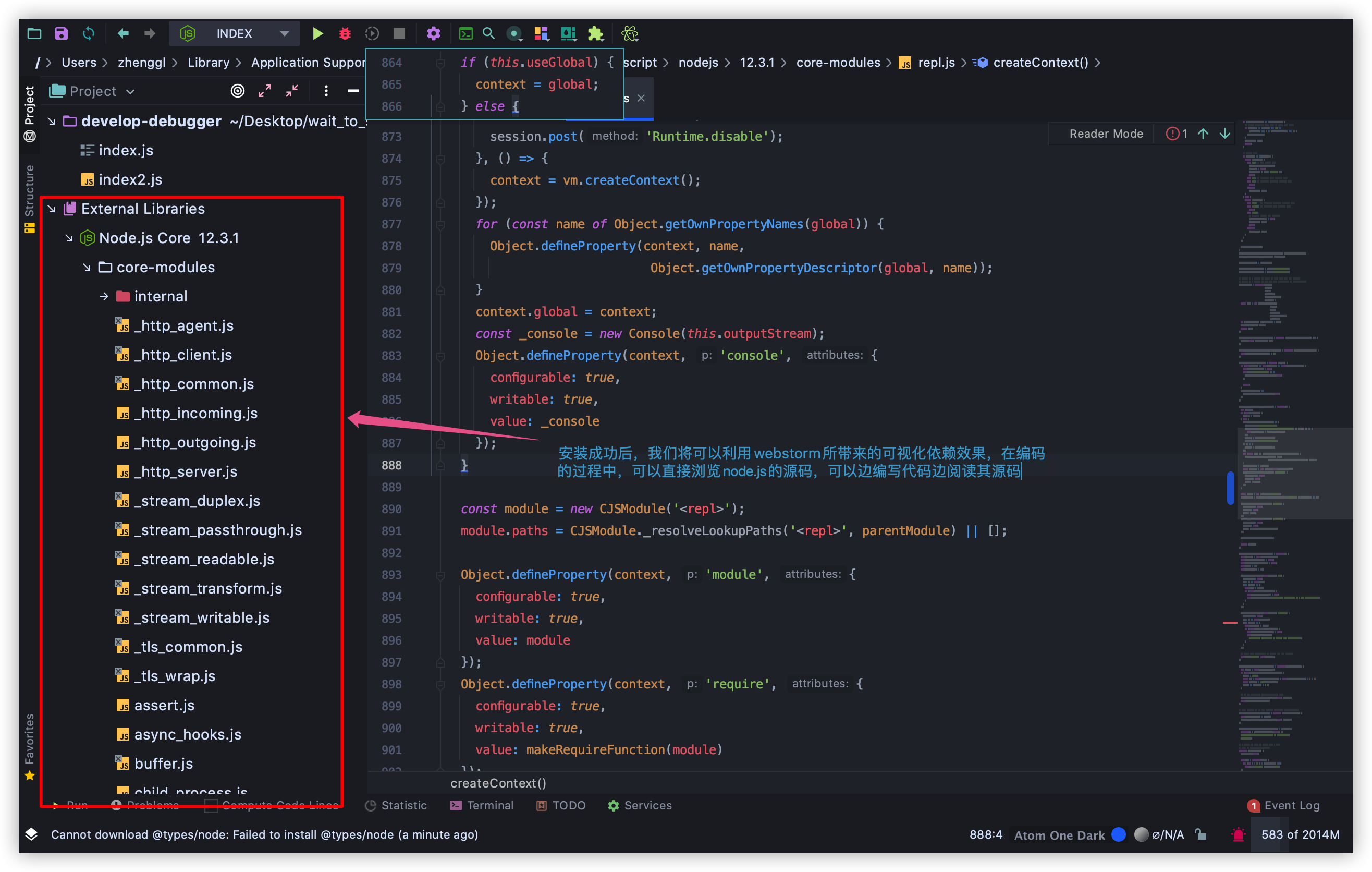Click the repl.js breadcrumb
This screenshot has width=1372, height=872.
927,63
